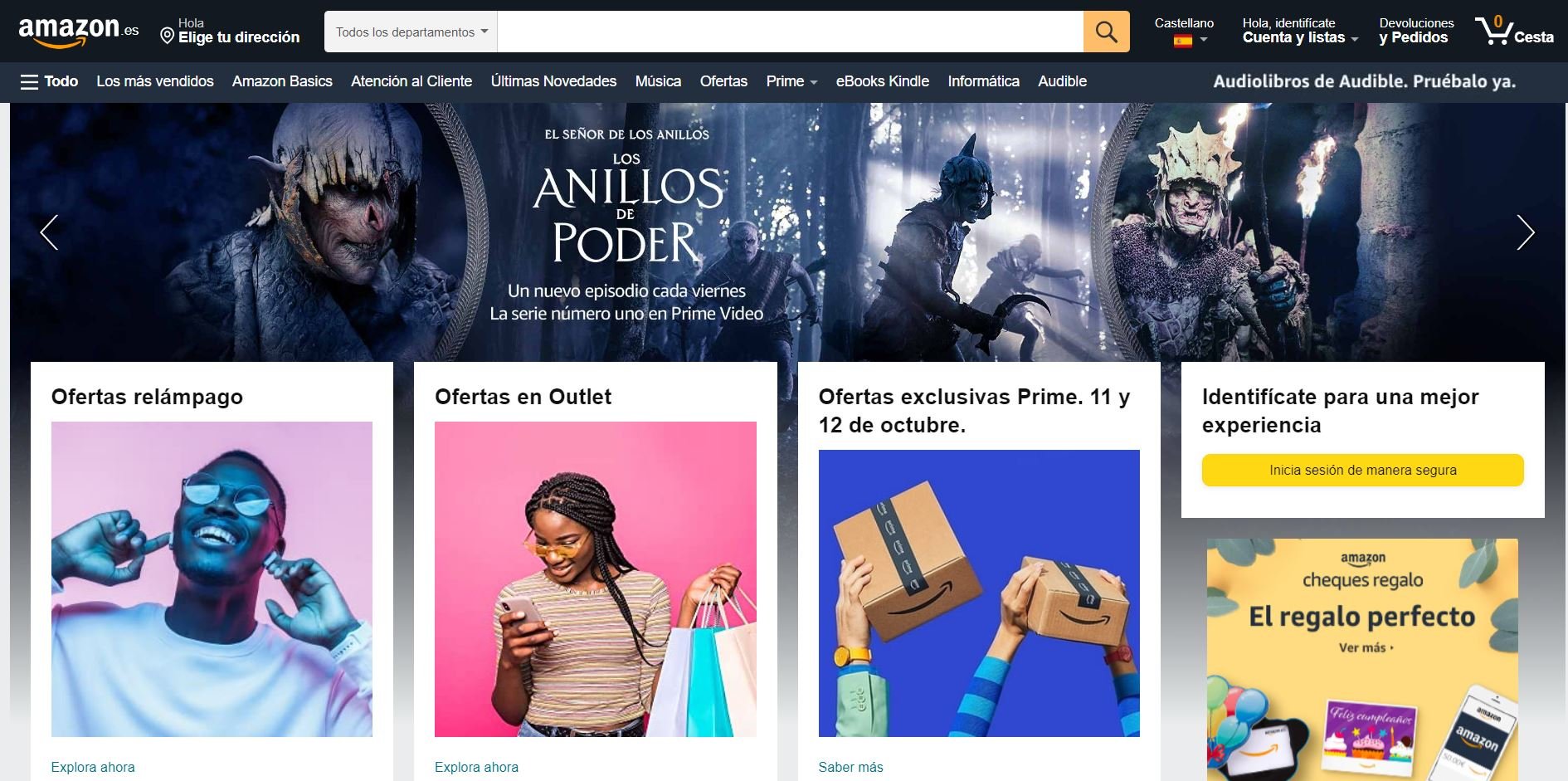Viewport: 1568px width, 781px height.
Task: Click the Spanish flag language icon
Action: point(1182,40)
